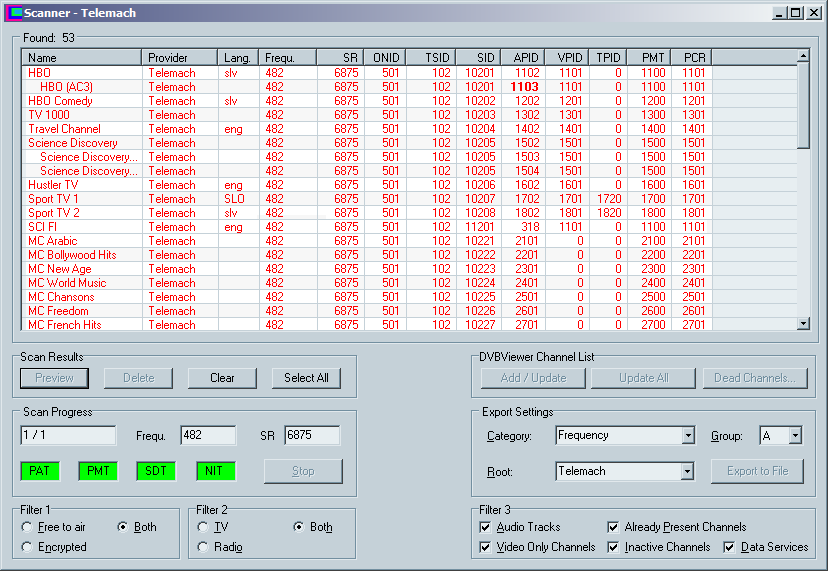Viewport: 828px width, 571px height.
Task: Click the Delete button
Action: point(138,378)
